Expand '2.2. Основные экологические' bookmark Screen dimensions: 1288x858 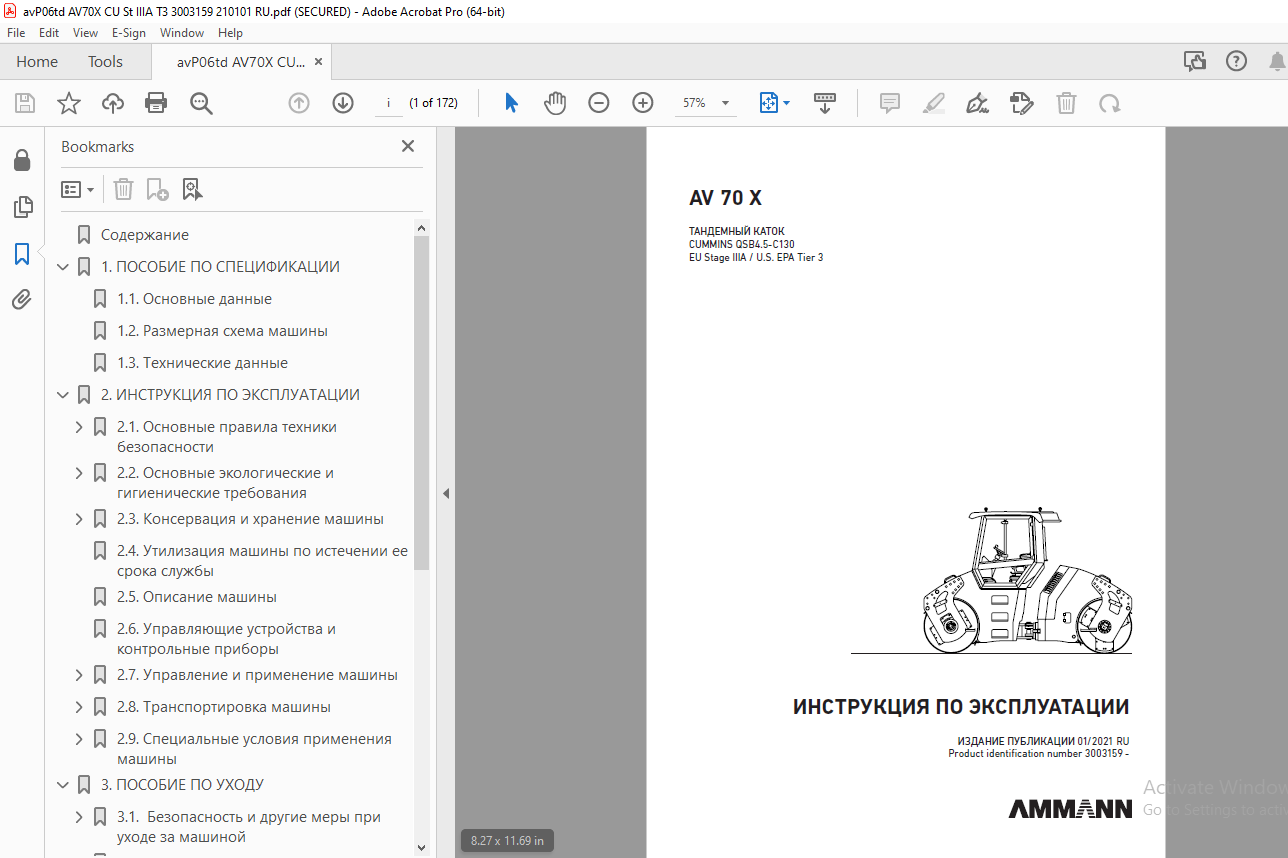(x=79, y=473)
